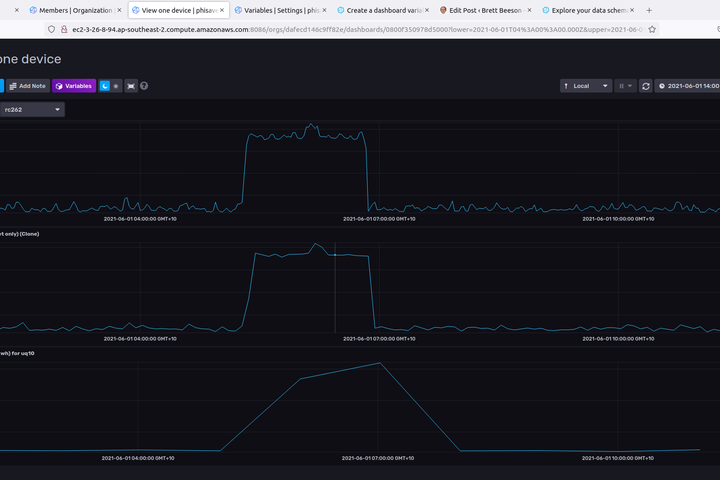The width and height of the screenshot is (720, 480).
Task: Close the Members | Organization tab
Action: (x=119, y=10)
